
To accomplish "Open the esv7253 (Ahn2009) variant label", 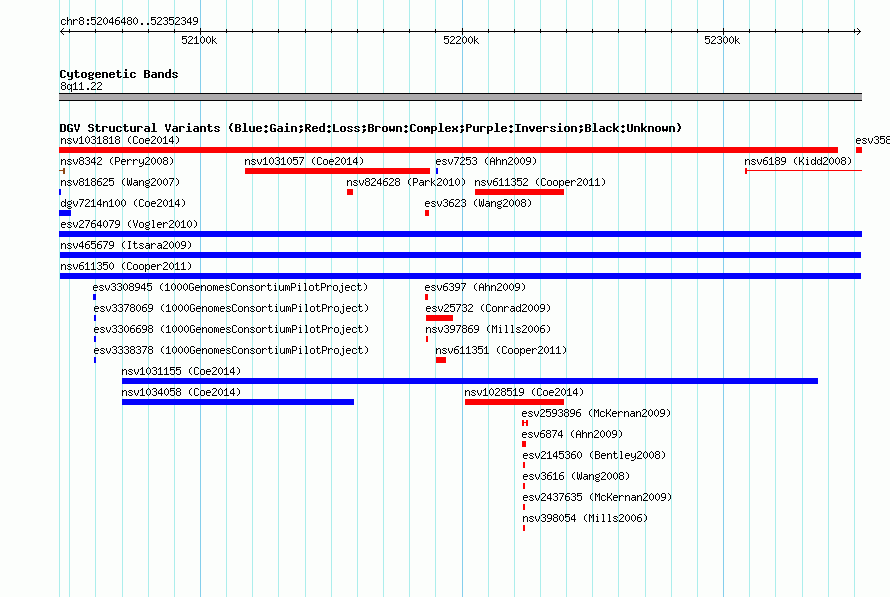I will pos(486,161).
